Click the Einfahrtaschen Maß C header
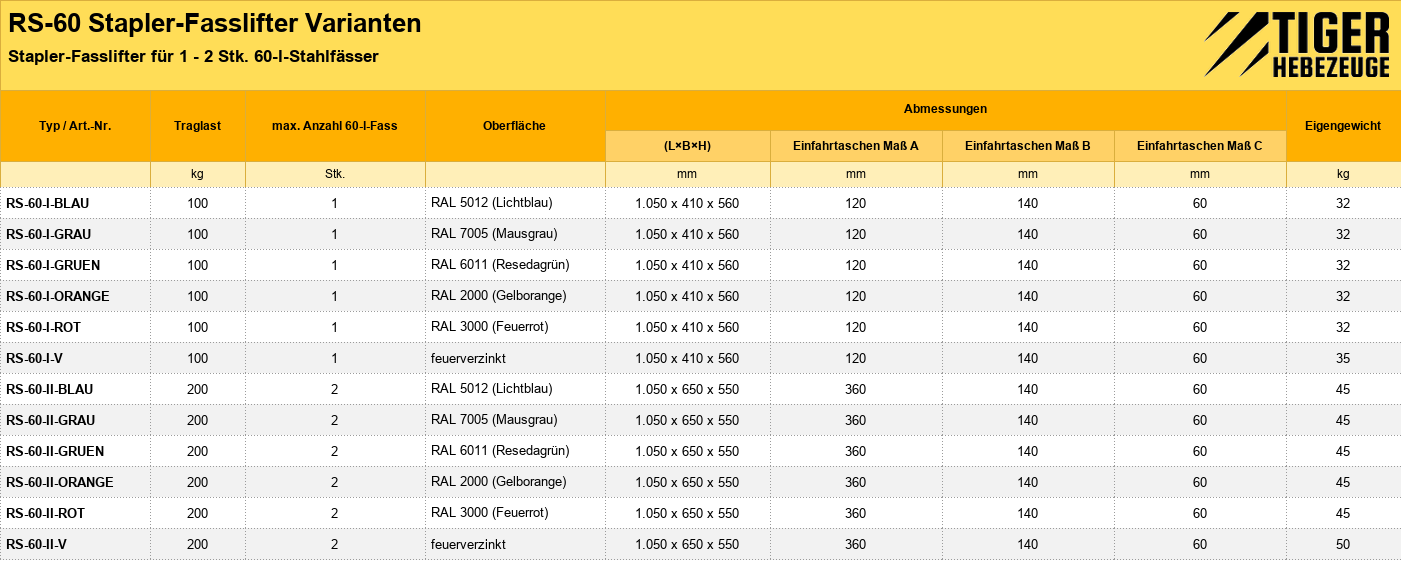Viewport: 1401px width, 567px height. tap(1200, 146)
